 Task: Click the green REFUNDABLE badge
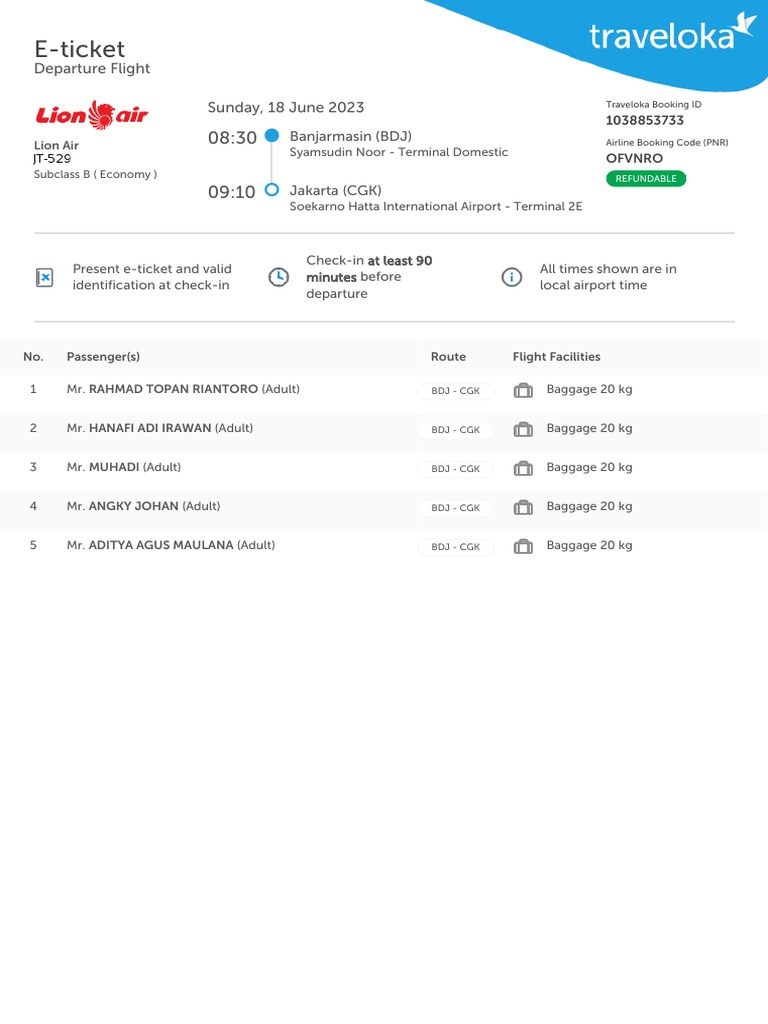pyautogui.click(x=646, y=178)
